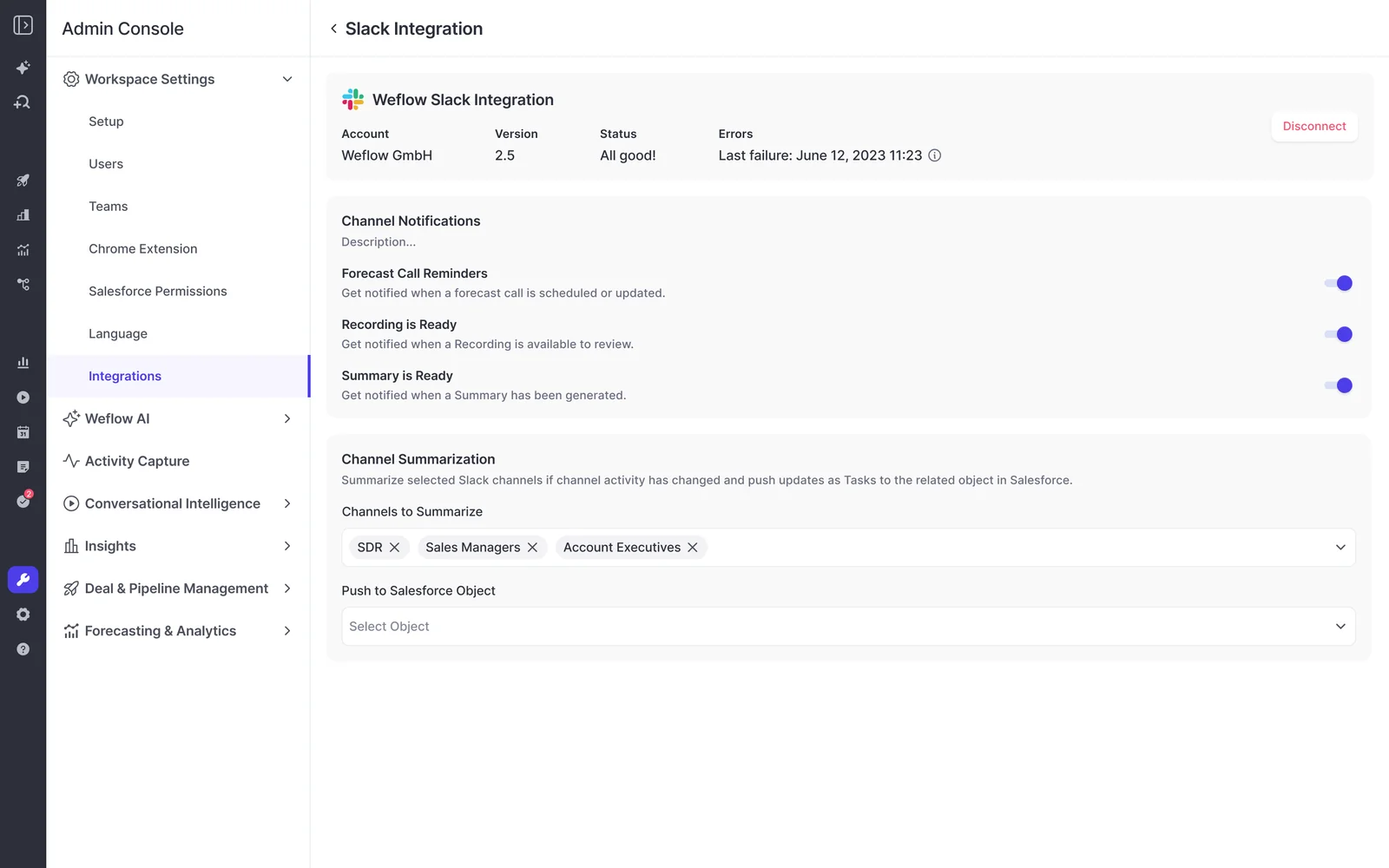Remove the SDR channel chip
1389x868 pixels.
[394, 548]
